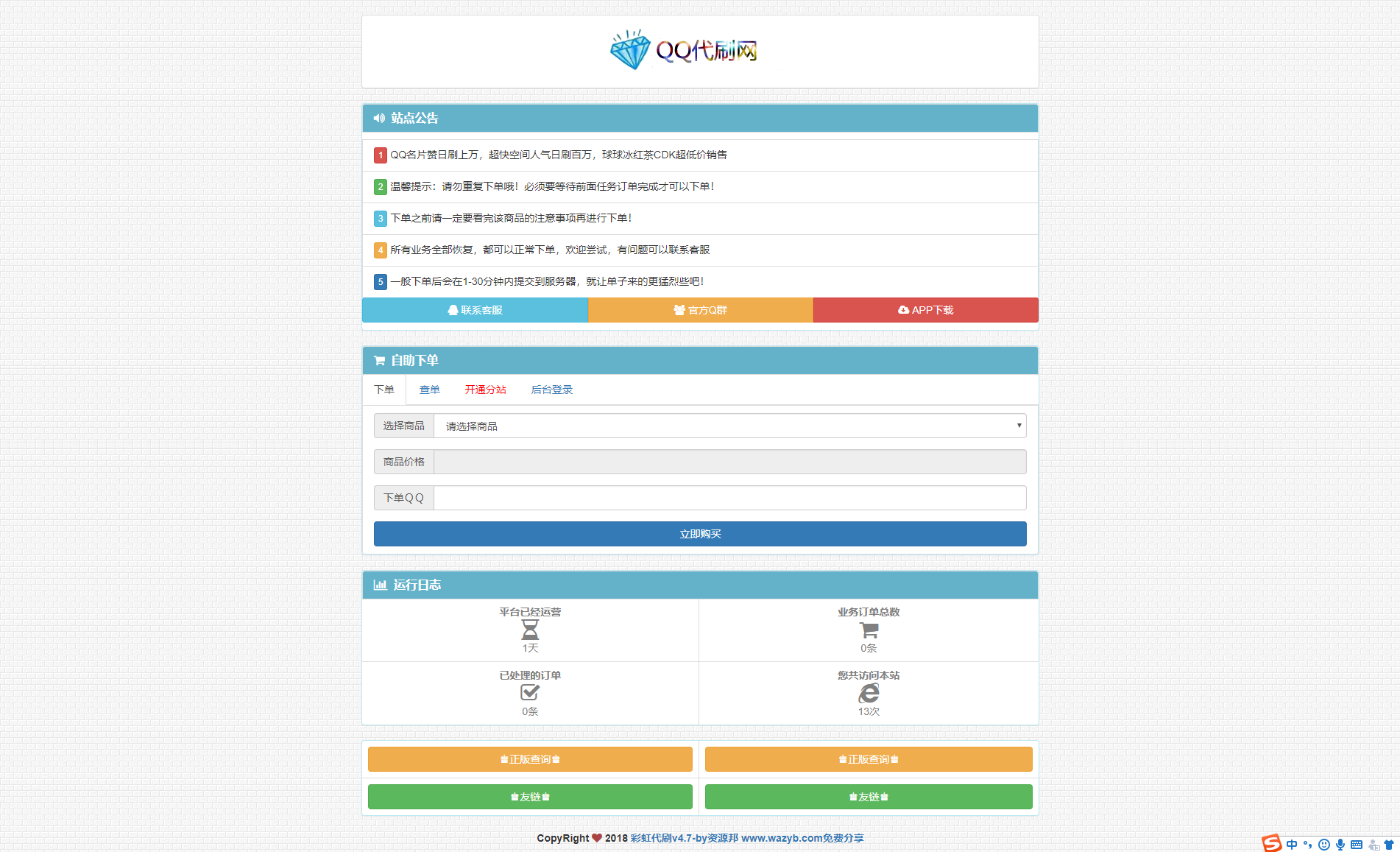Click the user account icon in IME bar
The image size is (1400, 852).
pyautogui.click(x=1374, y=845)
